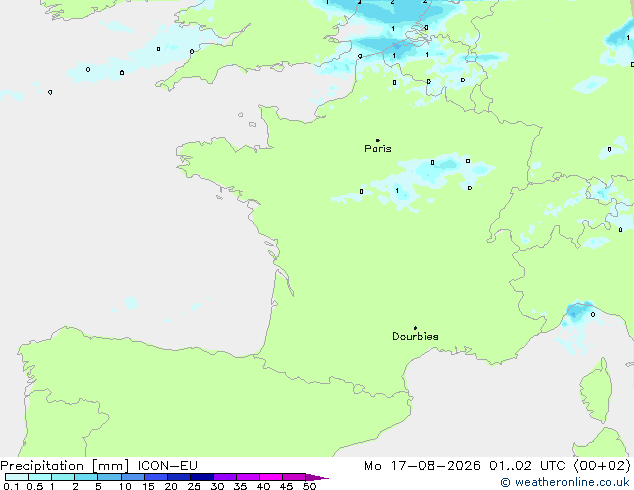Pick the 30–35 mm purple legend swatch
Viewport: 634px width, 490px height.
(224, 477)
